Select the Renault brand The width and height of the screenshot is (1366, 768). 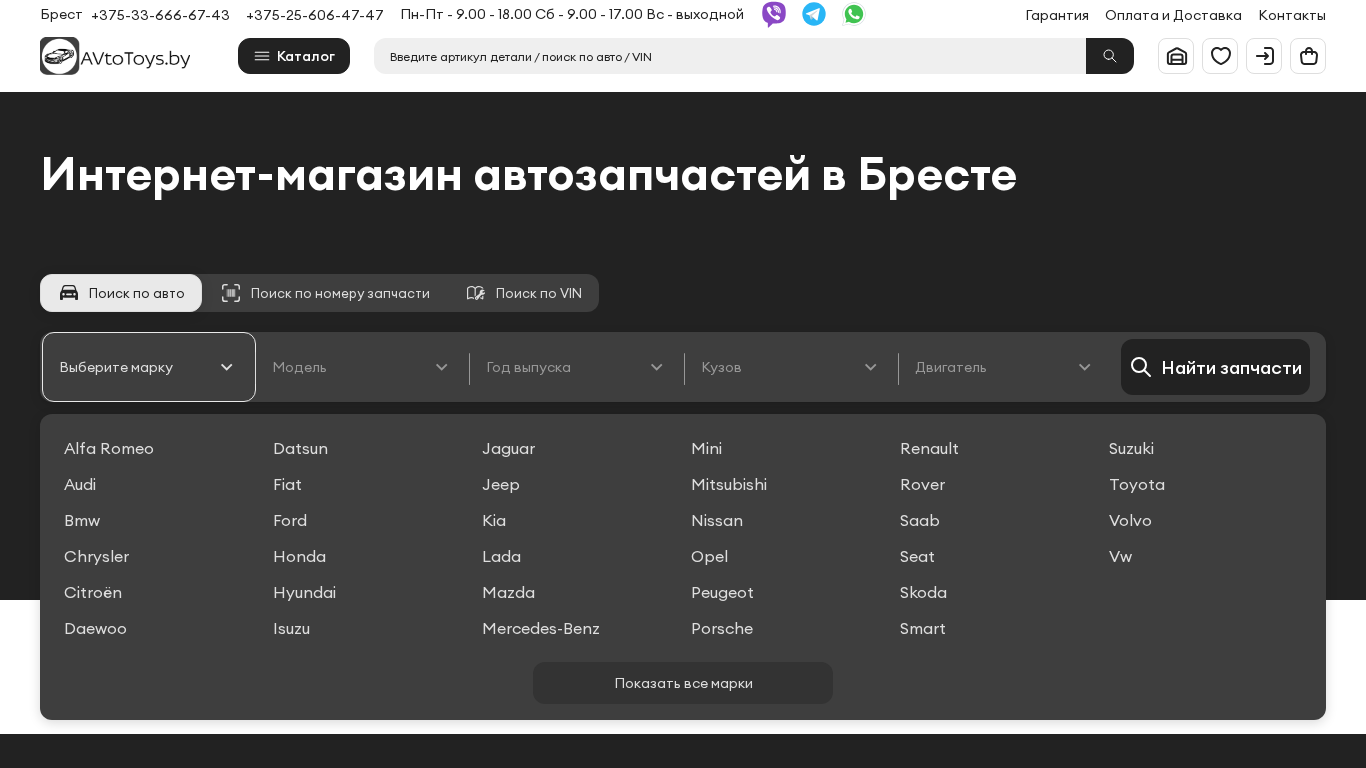pyautogui.click(x=929, y=448)
